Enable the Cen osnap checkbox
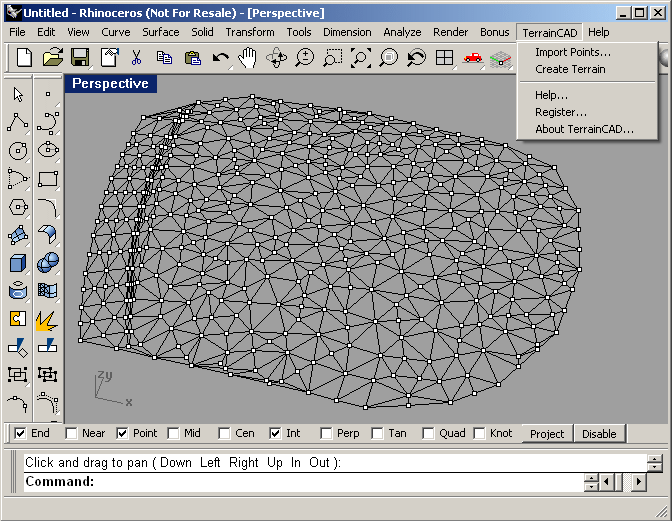Image resolution: width=672 pixels, height=521 pixels. pos(224,433)
